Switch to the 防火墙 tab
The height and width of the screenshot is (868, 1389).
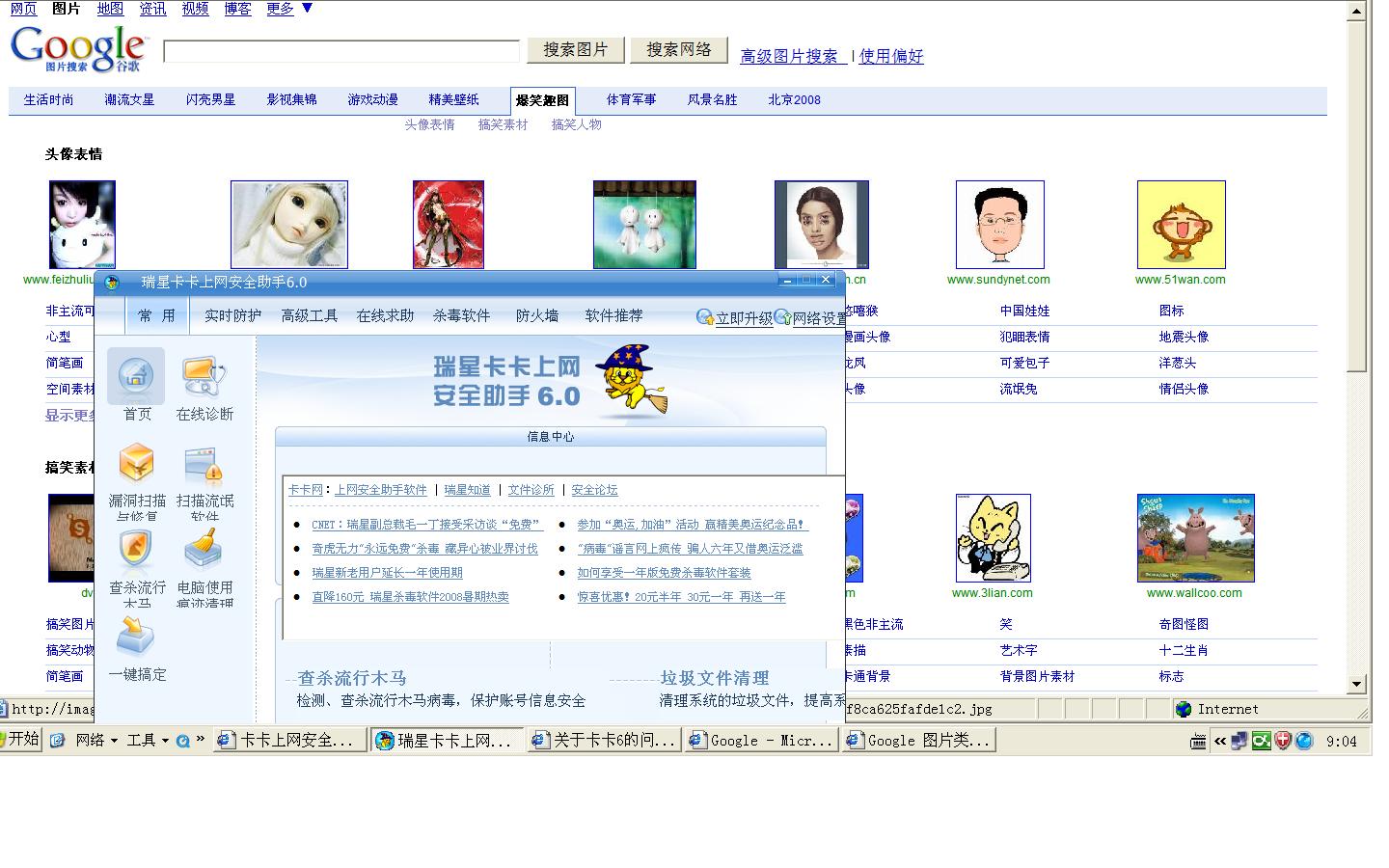(x=537, y=315)
